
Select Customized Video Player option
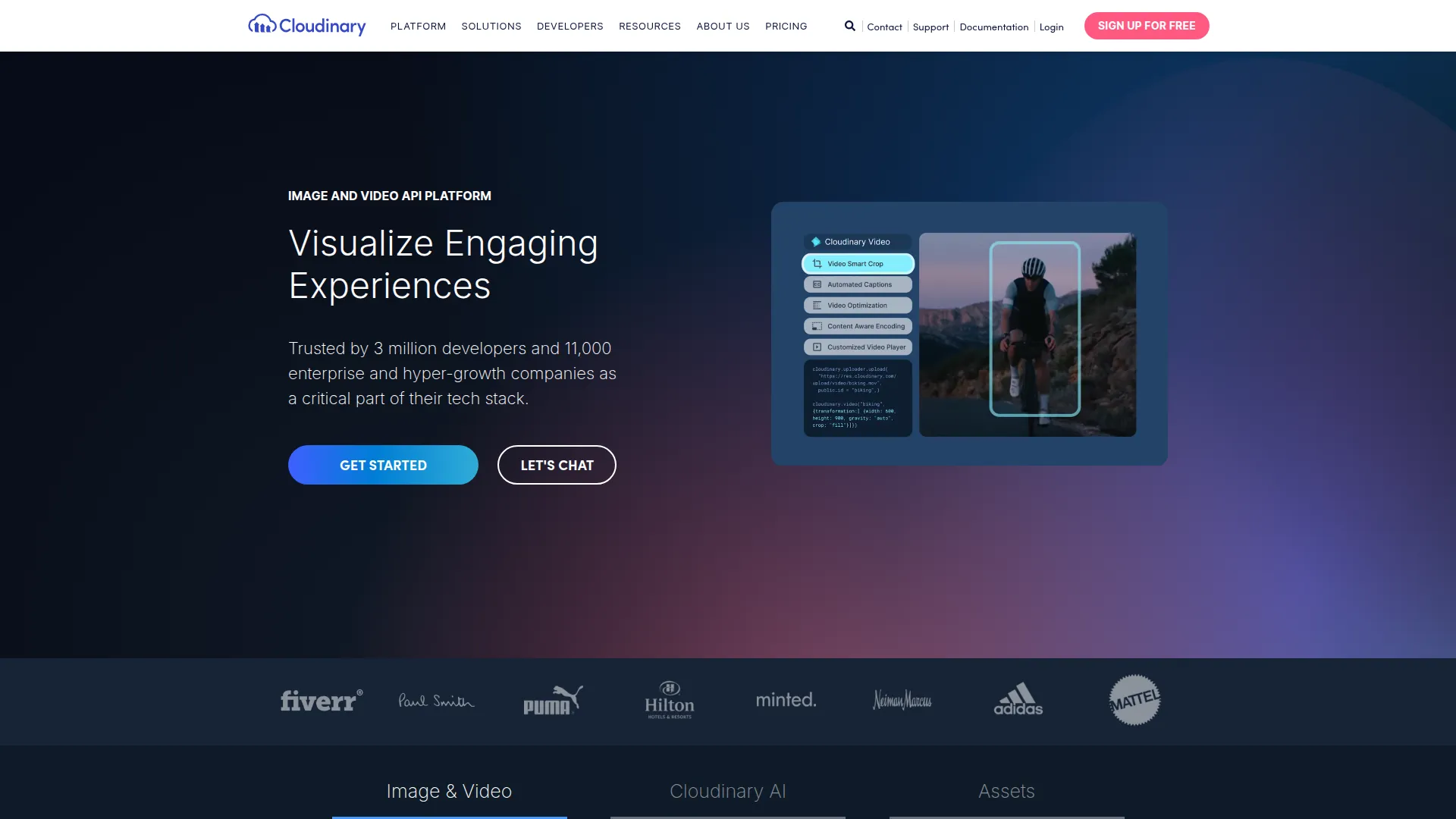[858, 347]
